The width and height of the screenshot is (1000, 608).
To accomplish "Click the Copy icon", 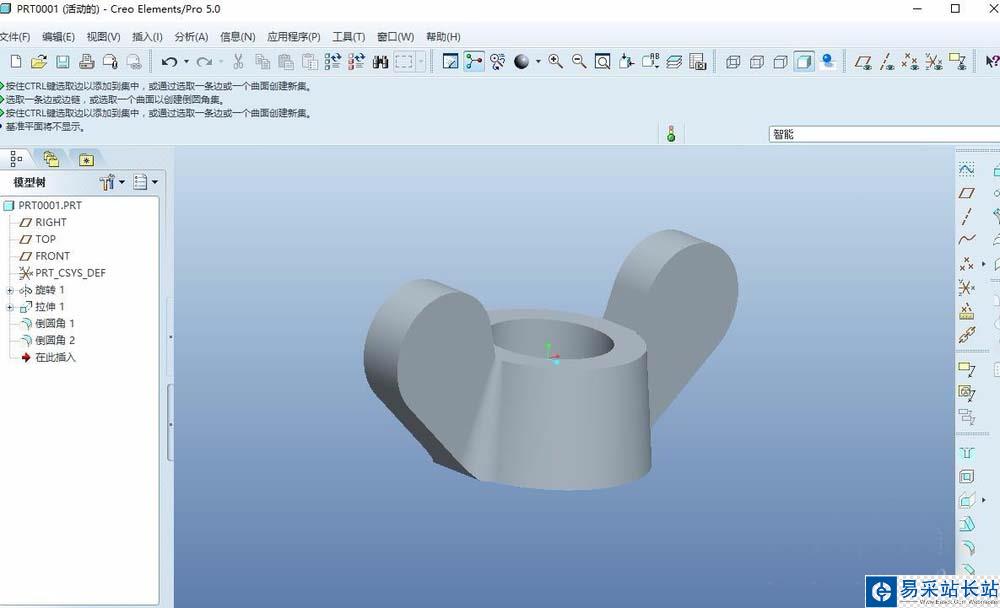I will coord(262,61).
